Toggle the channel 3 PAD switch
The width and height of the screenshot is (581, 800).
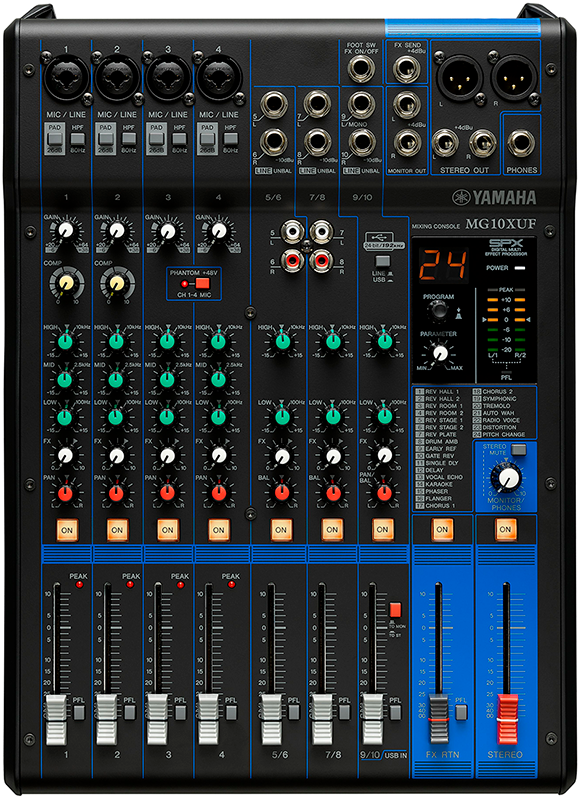pyautogui.click(x=157, y=138)
